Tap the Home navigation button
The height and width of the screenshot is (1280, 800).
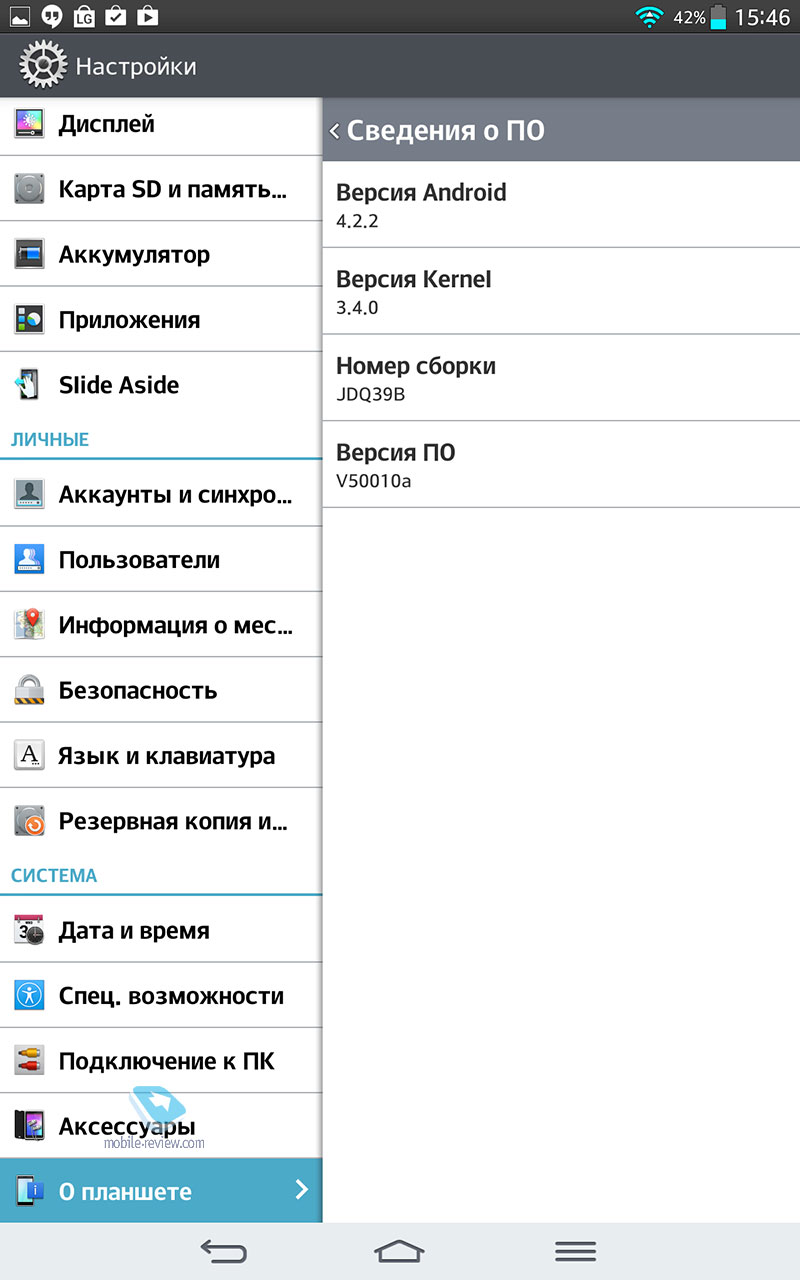point(400,1251)
